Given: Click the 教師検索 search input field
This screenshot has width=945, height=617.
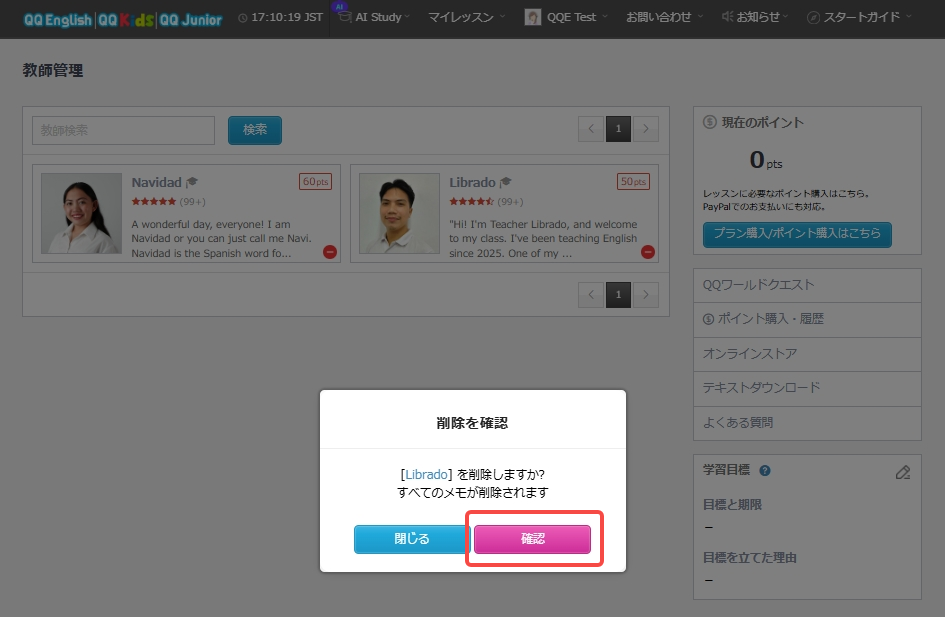Looking at the screenshot, I should pos(122,130).
